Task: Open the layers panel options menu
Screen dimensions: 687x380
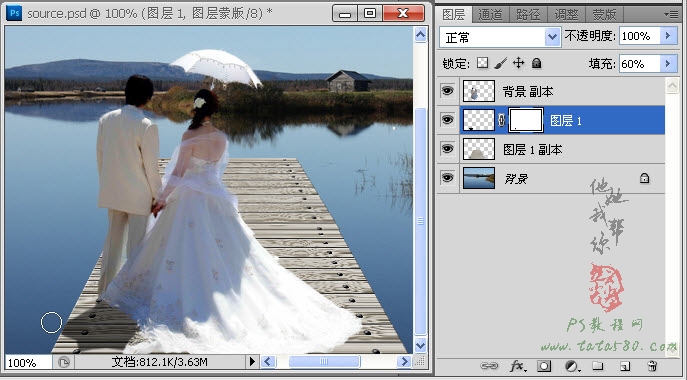Action: click(671, 14)
